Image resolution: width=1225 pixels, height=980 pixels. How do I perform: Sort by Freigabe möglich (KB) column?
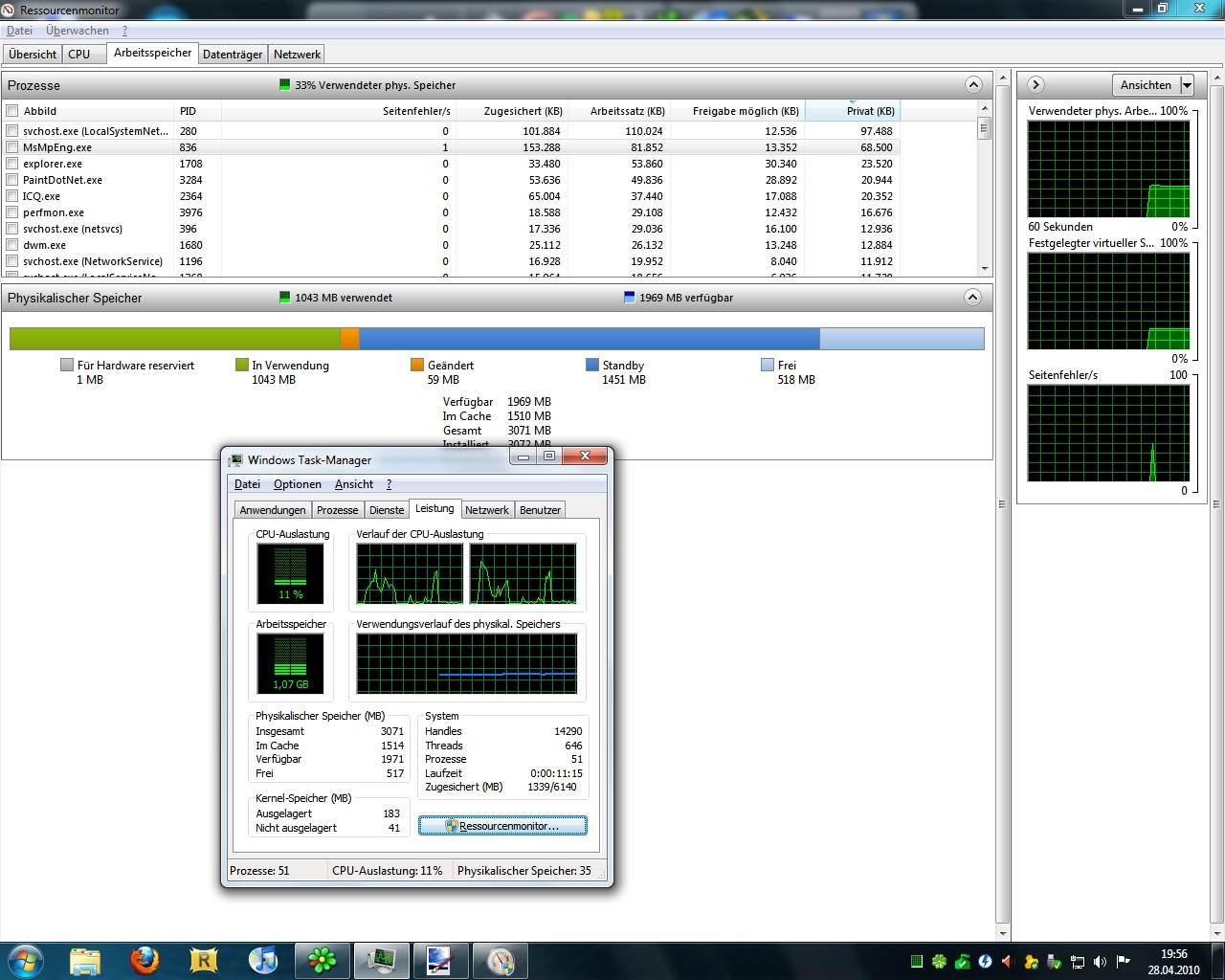(738, 111)
